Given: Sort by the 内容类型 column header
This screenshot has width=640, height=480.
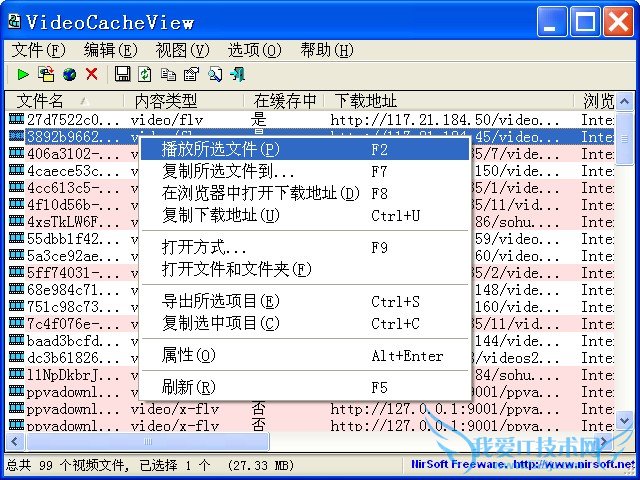Looking at the screenshot, I should 184,101.
